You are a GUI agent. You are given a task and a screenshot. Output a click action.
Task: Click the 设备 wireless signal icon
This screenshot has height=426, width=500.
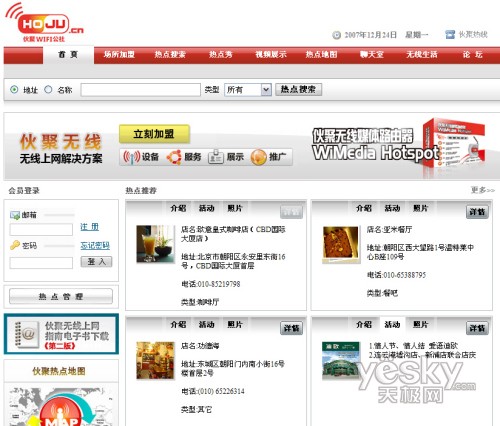(x=132, y=157)
